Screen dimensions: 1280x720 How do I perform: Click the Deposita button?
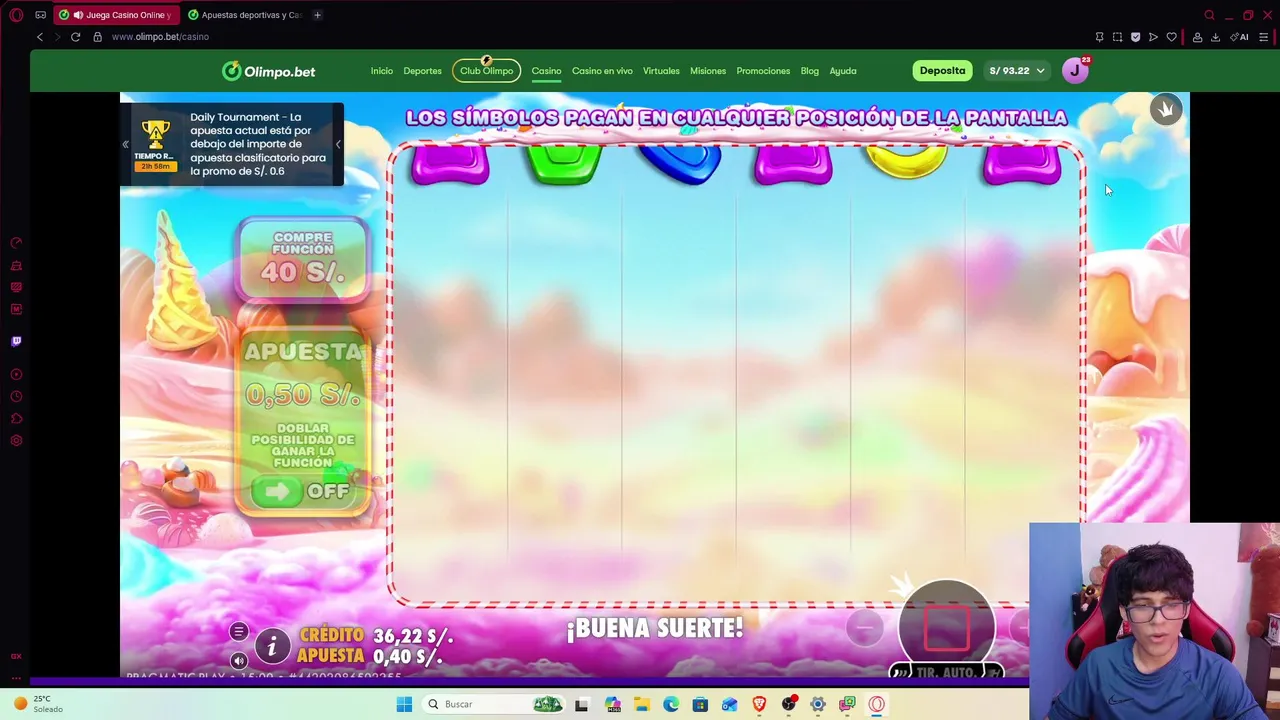942,71
